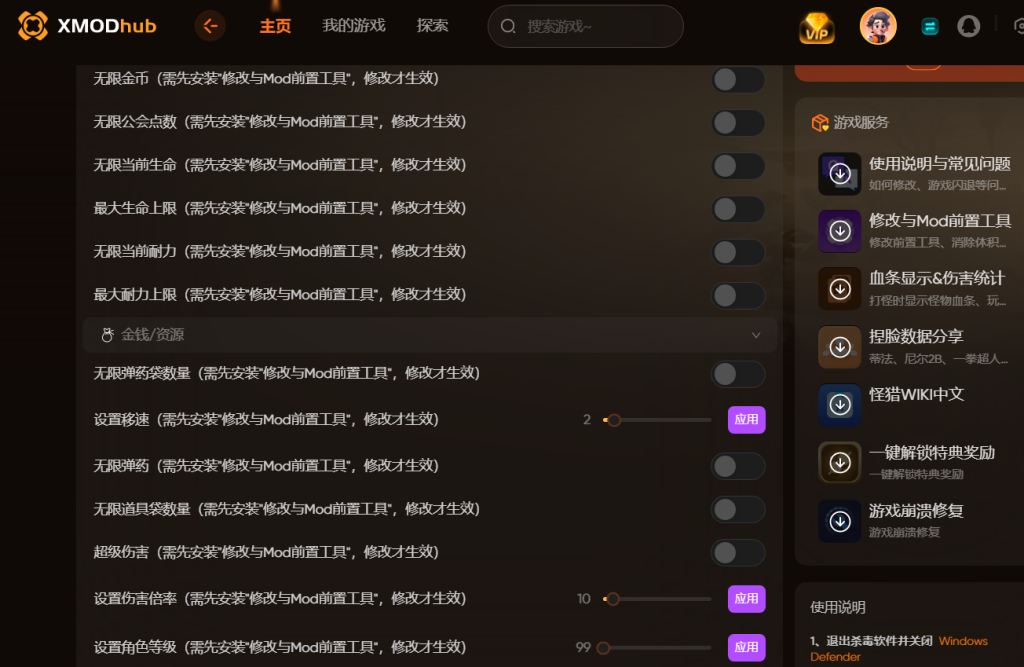
Task: Turn on the 超级伤害 switch
Action: coord(738,553)
